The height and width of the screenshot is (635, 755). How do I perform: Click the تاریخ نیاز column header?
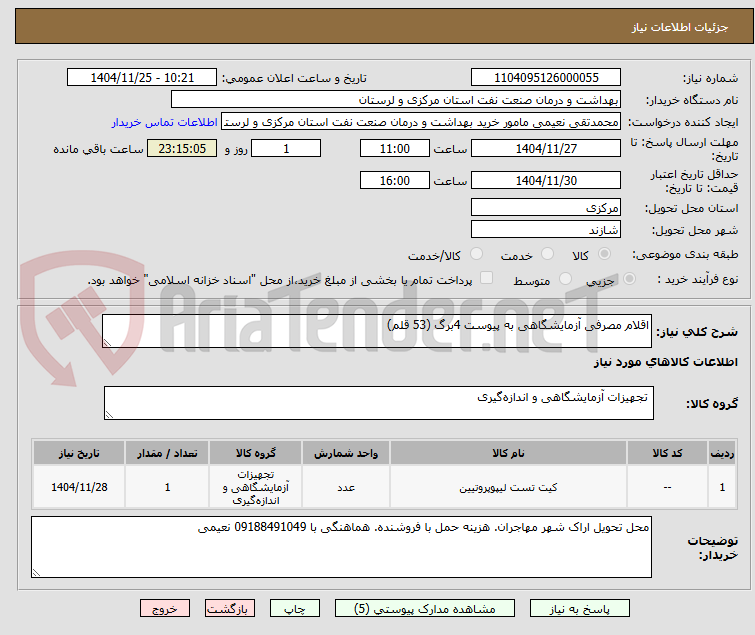point(79,453)
